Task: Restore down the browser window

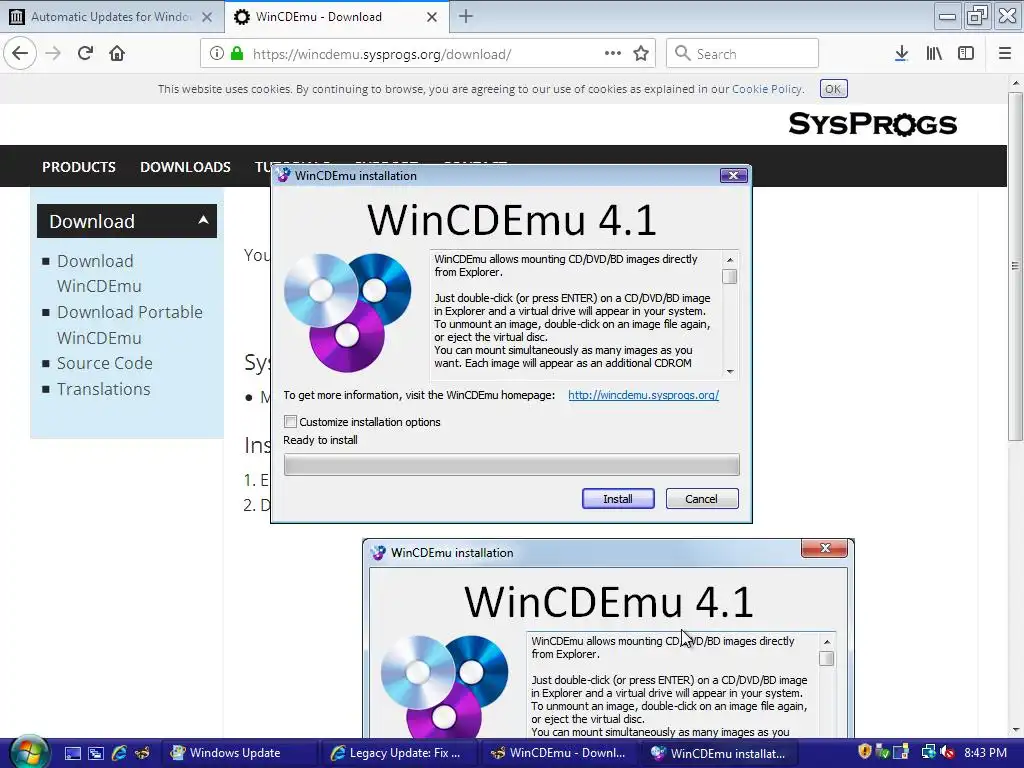Action: click(977, 16)
